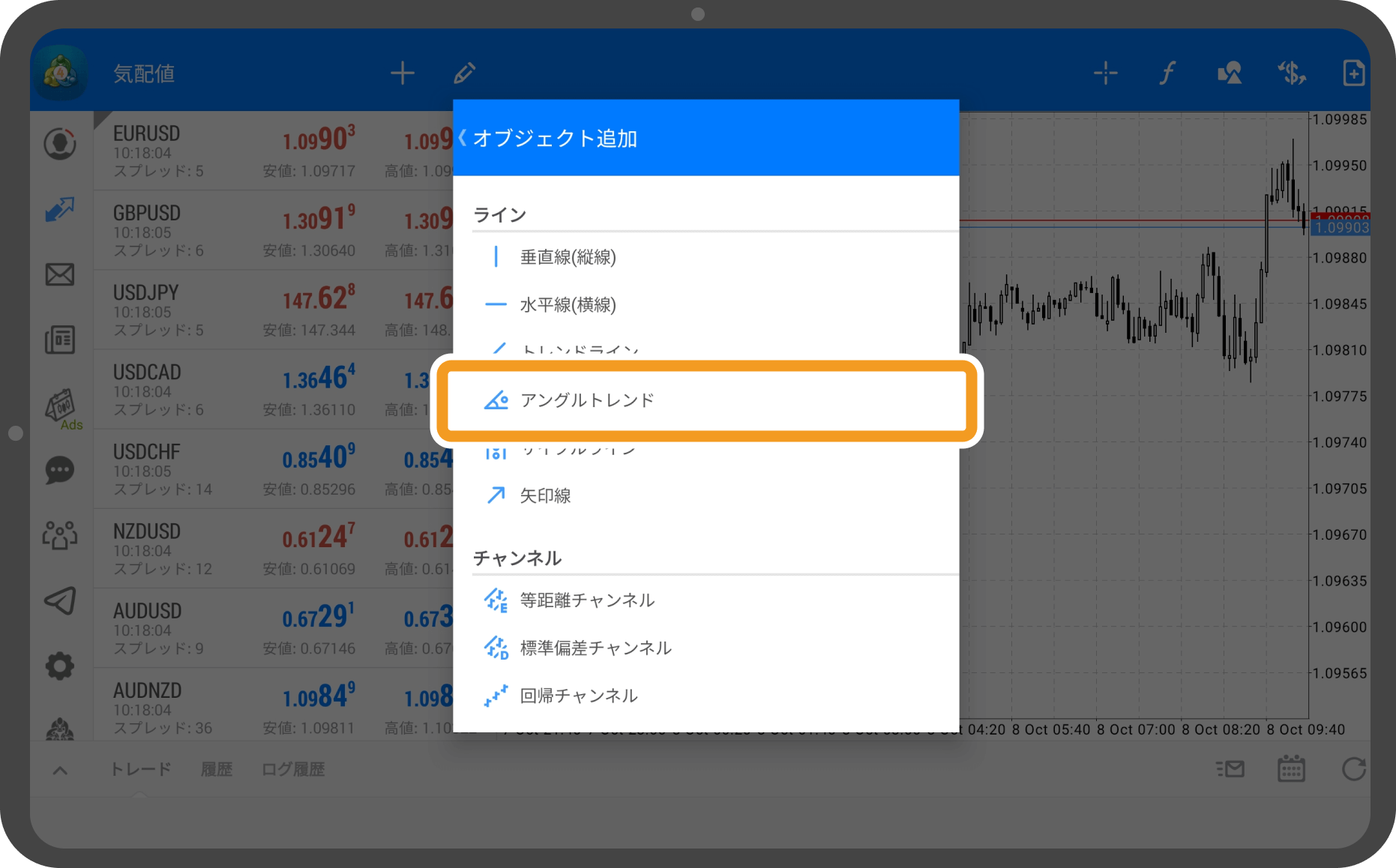
Task: Tap the 気配値 title
Action: coord(144,73)
